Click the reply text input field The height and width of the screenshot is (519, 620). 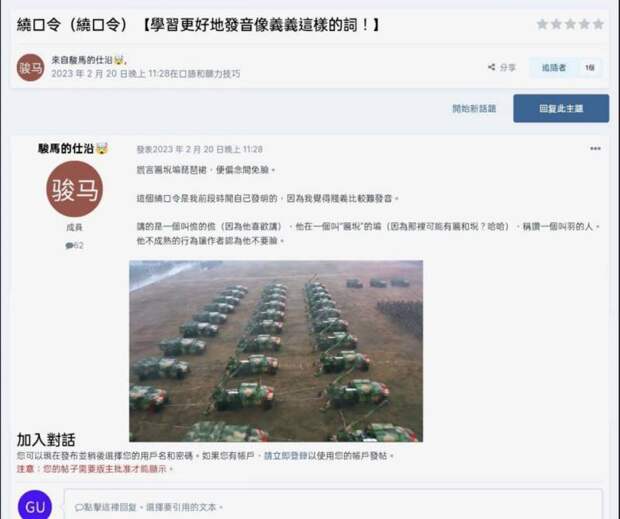coord(333,505)
